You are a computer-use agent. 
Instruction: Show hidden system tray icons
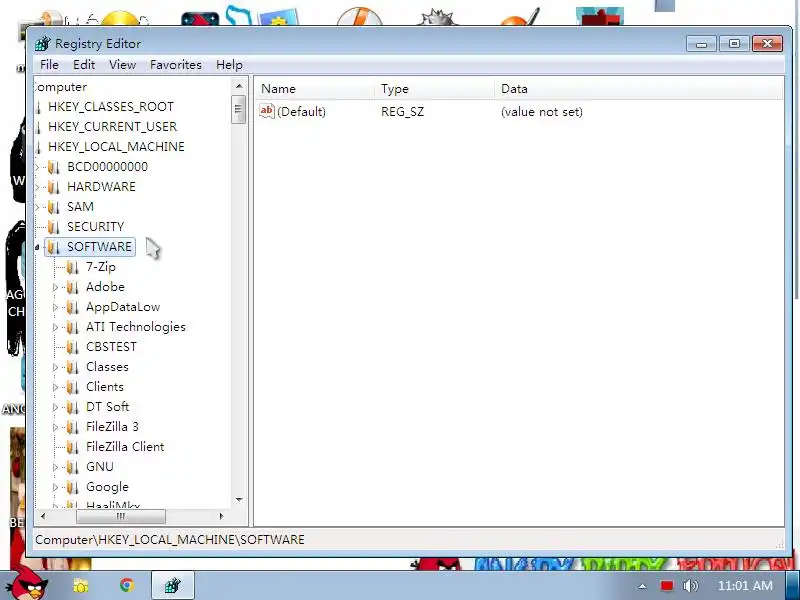click(642, 586)
